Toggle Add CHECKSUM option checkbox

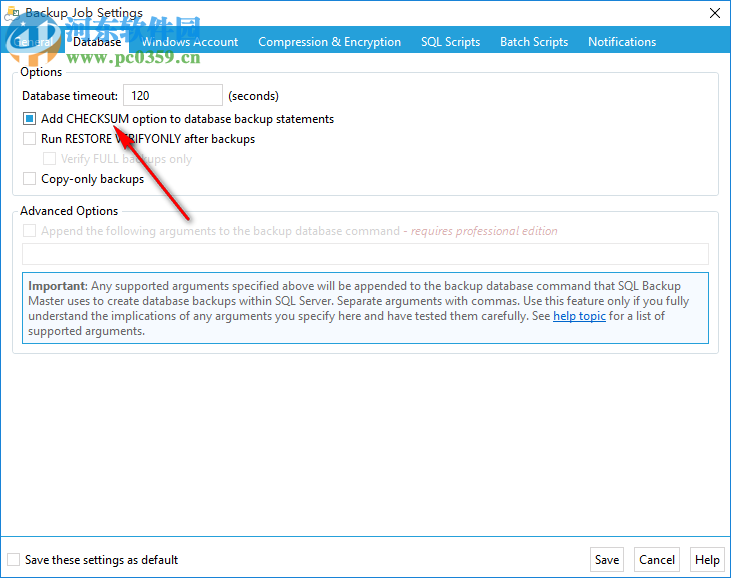pos(29,119)
